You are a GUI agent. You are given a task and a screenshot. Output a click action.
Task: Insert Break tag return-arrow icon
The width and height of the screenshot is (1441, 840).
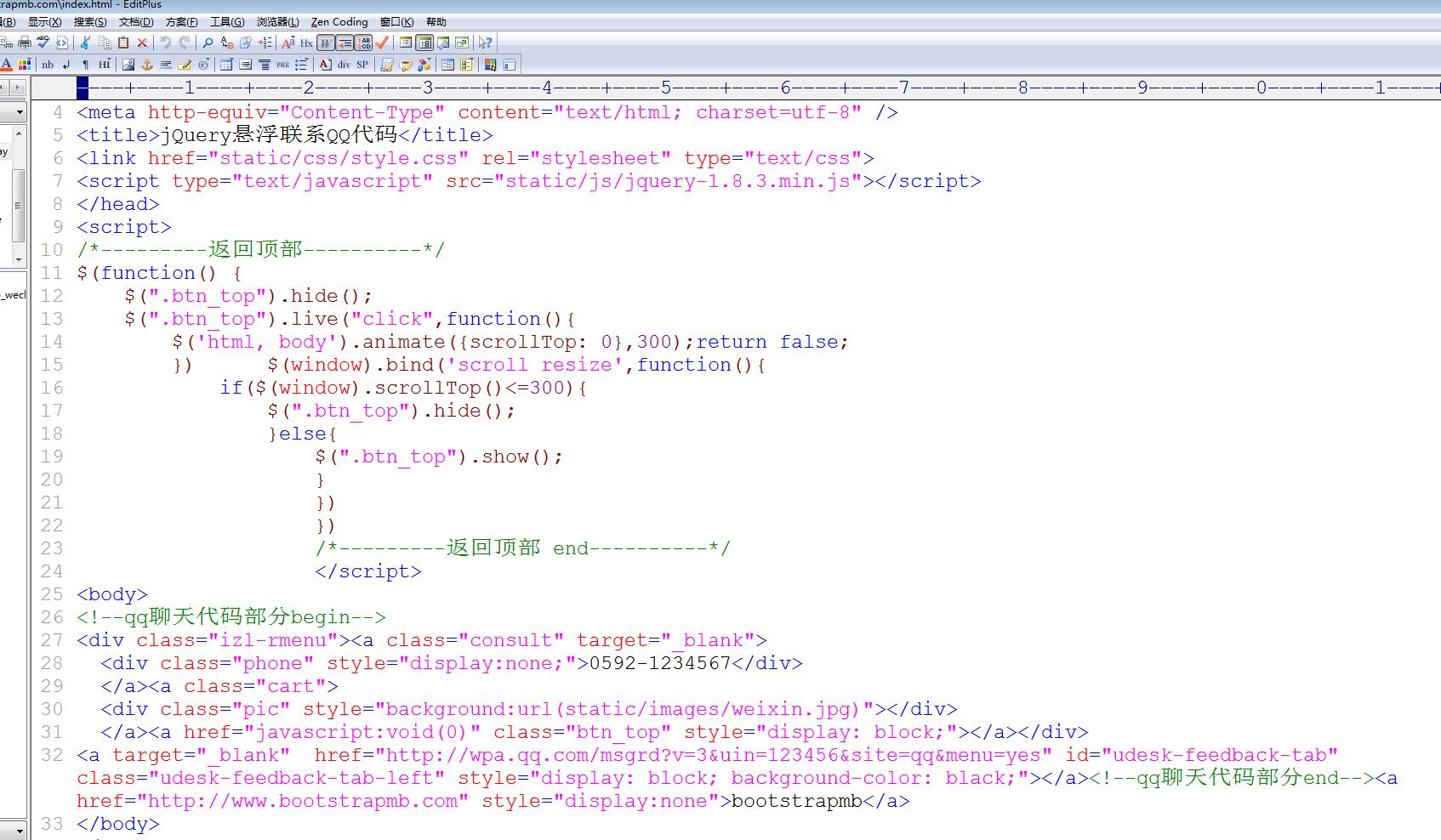[x=66, y=65]
